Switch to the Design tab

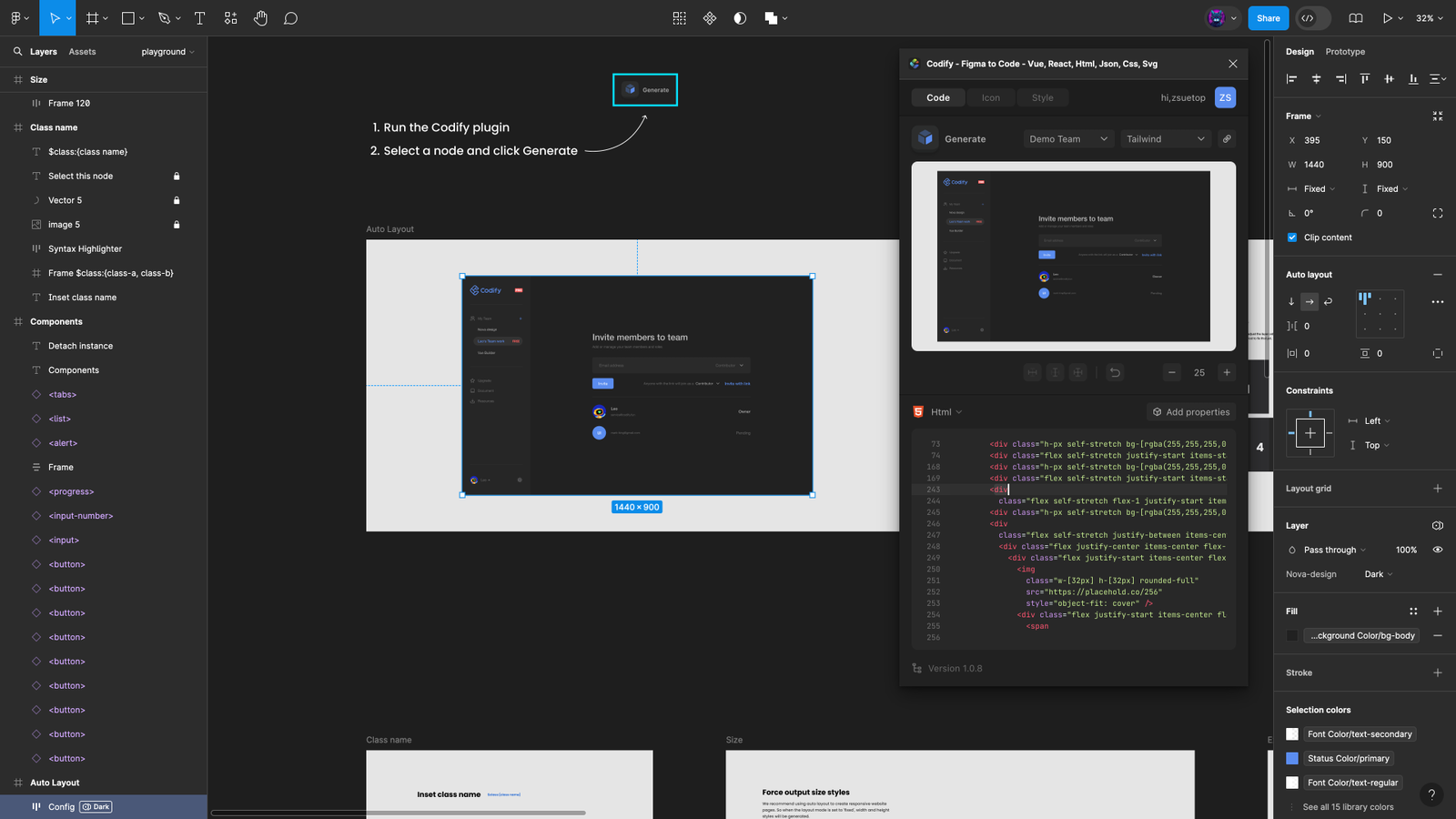1299,52
